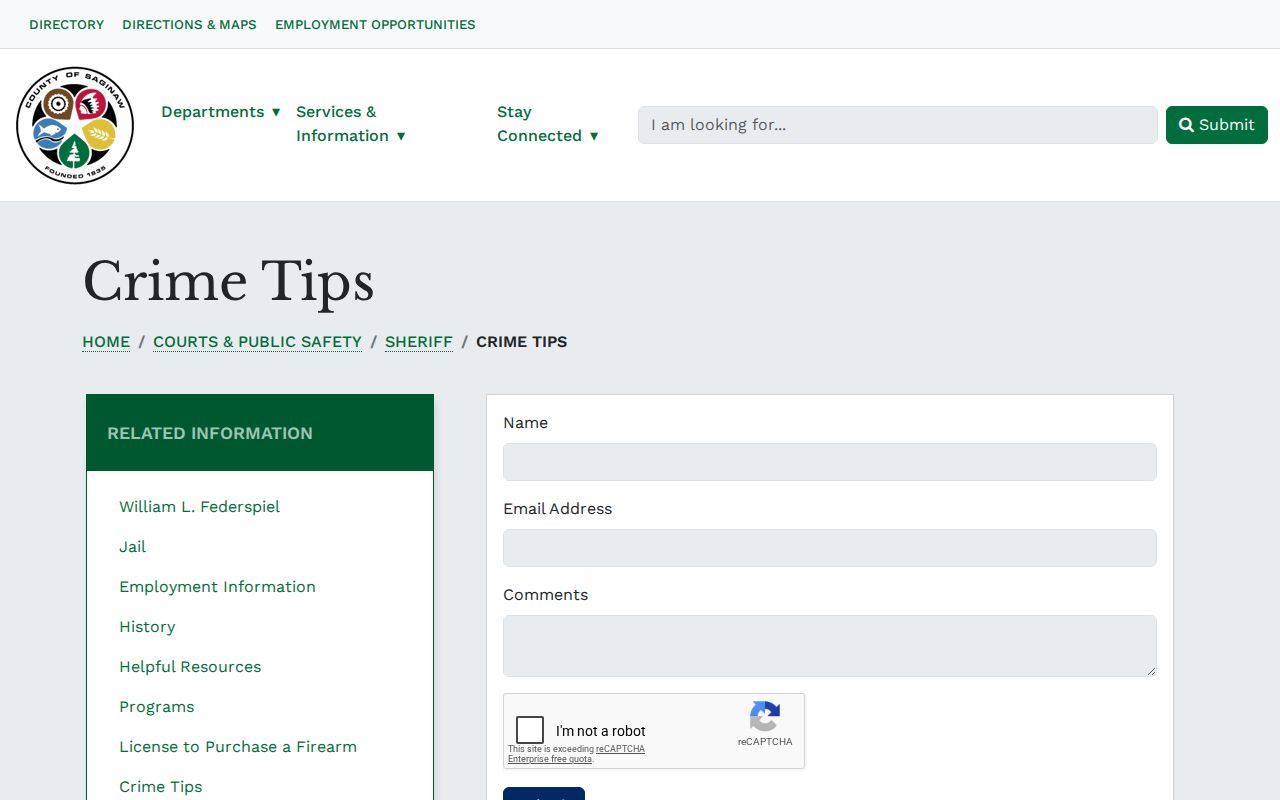1280x800 pixels.
Task: Open Helpful Resources in sidebar
Action: click(x=190, y=667)
